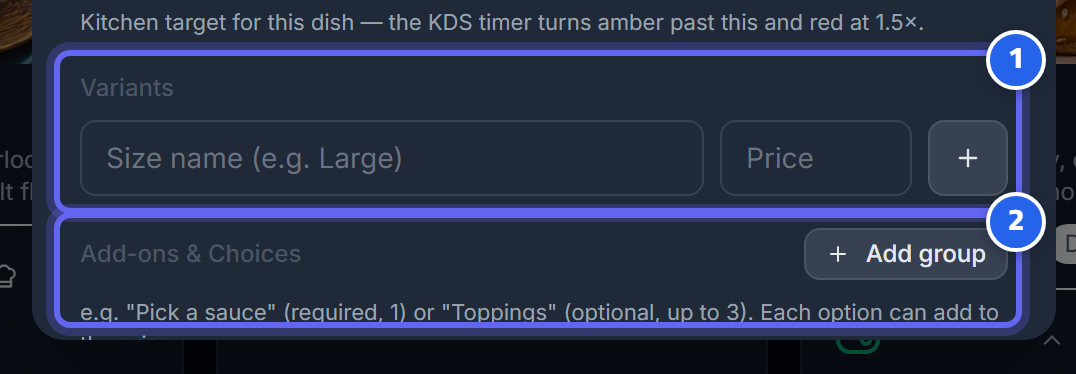Click the chef hat icon at left edge
This screenshot has height=374, width=1076.
pos(7,275)
